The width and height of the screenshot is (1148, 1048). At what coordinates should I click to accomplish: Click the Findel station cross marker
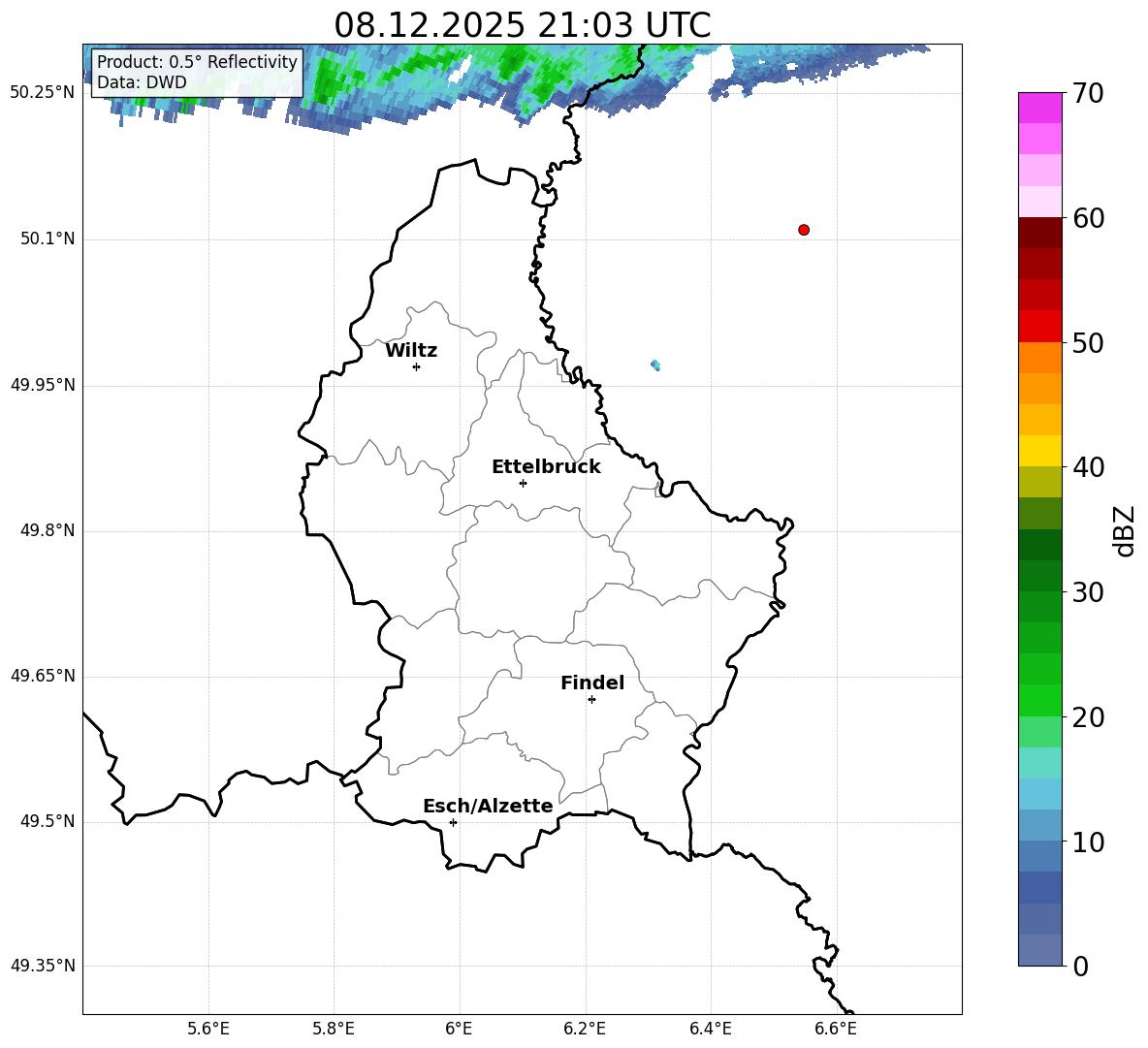point(591,699)
